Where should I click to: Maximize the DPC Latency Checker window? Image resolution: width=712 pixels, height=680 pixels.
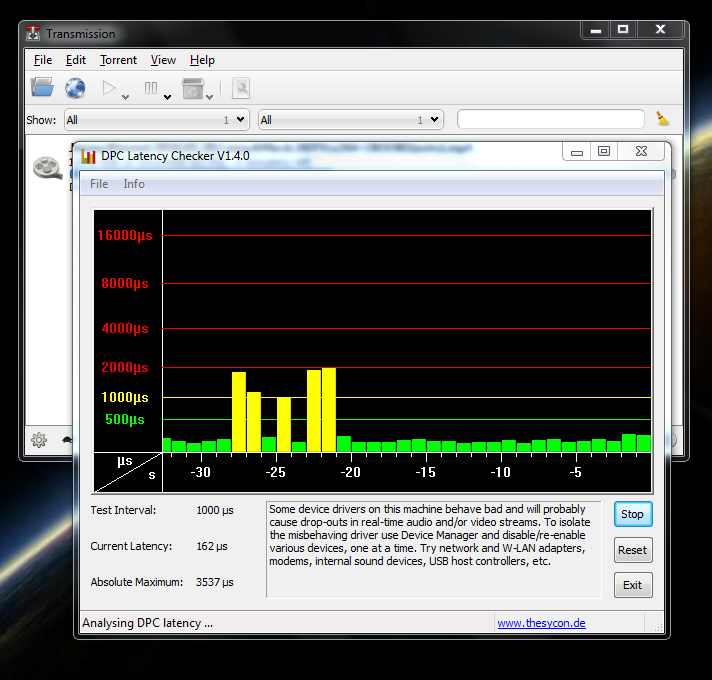tap(603, 151)
